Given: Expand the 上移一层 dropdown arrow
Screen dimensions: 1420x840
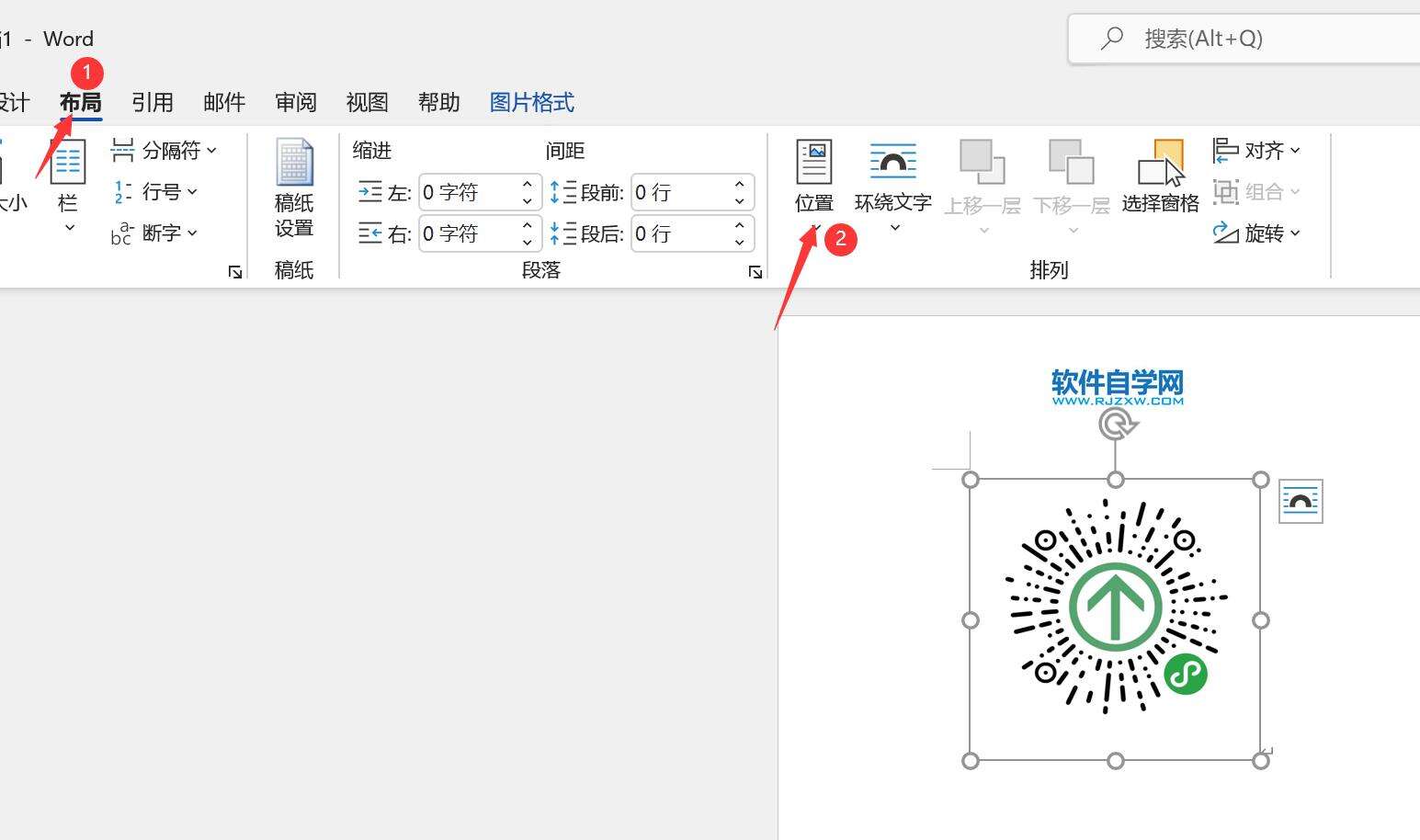Looking at the screenshot, I should [983, 230].
